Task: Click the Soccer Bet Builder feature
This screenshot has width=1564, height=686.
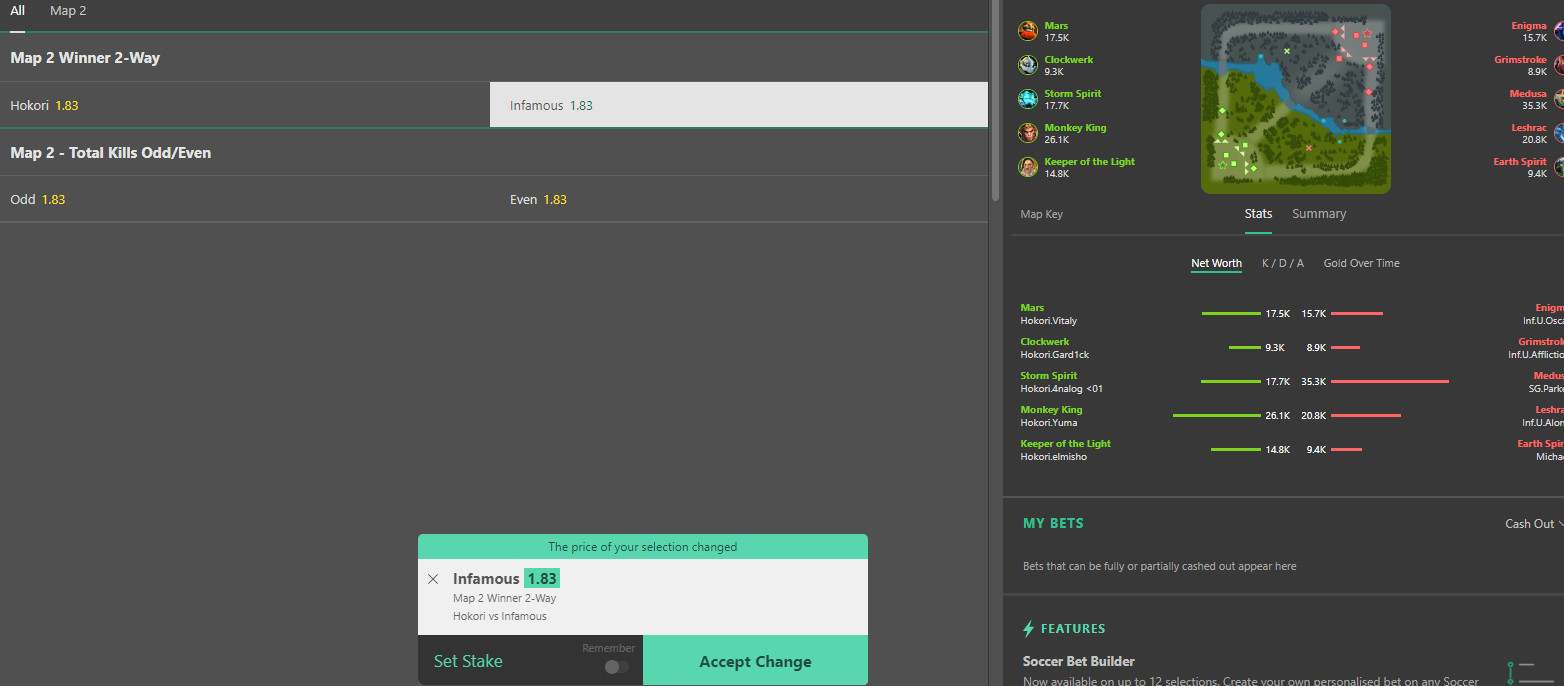Action: click(x=1079, y=661)
